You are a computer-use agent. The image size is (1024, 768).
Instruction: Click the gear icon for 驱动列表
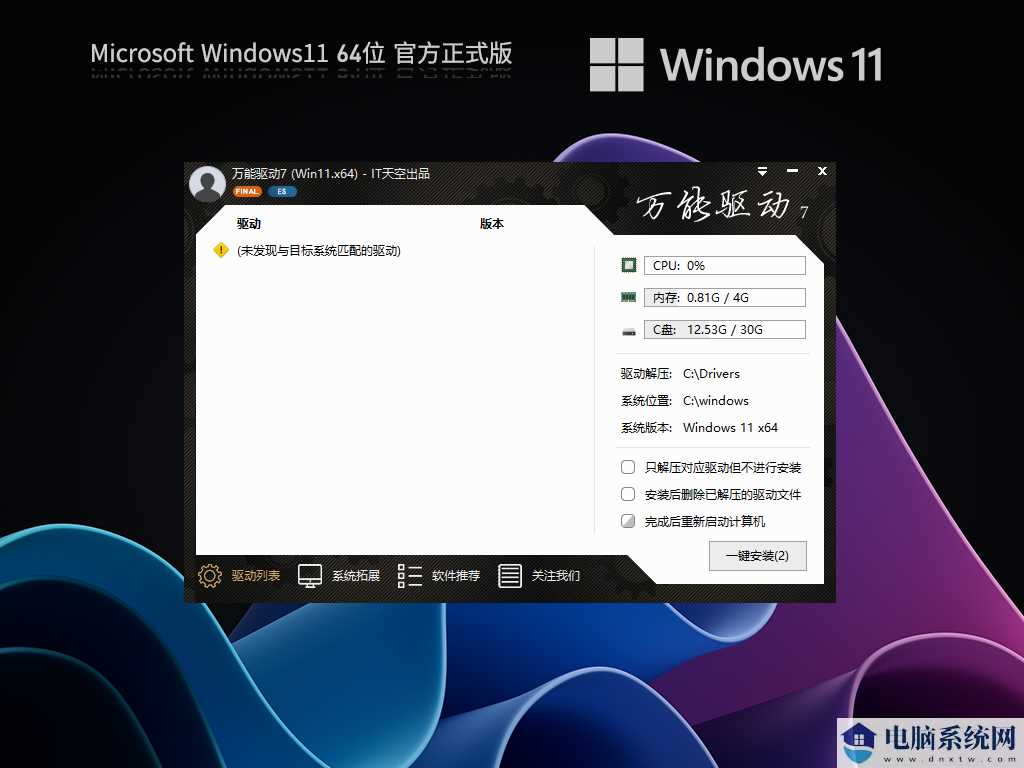[x=210, y=575]
